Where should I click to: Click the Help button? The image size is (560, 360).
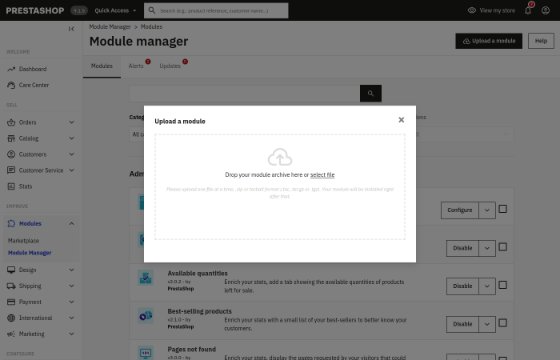(541, 41)
